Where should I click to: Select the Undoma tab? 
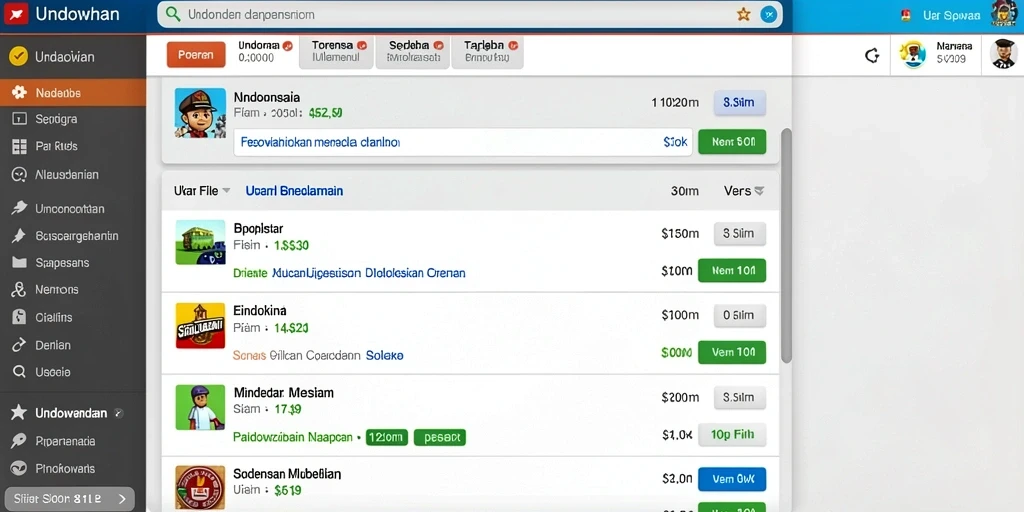[263, 52]
